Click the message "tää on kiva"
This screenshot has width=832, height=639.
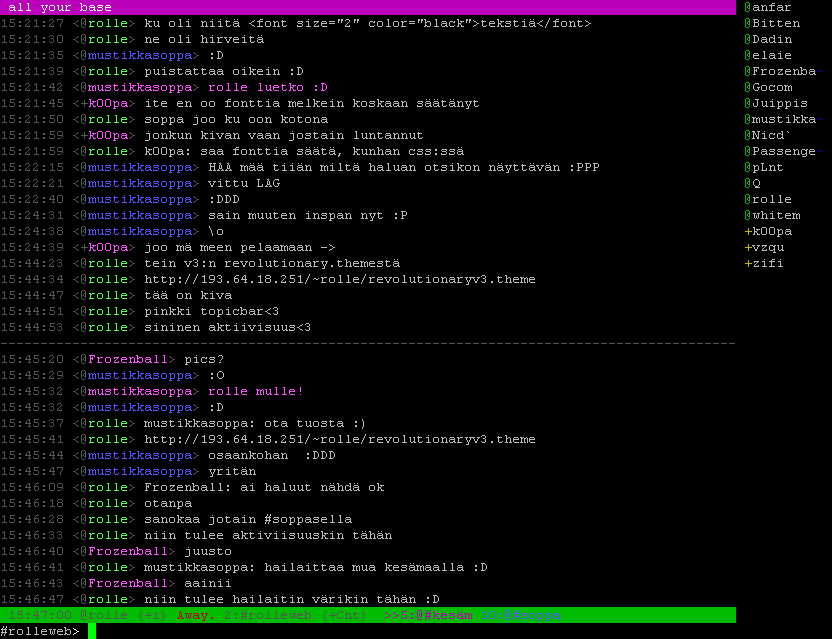click(x=188, y=295)
